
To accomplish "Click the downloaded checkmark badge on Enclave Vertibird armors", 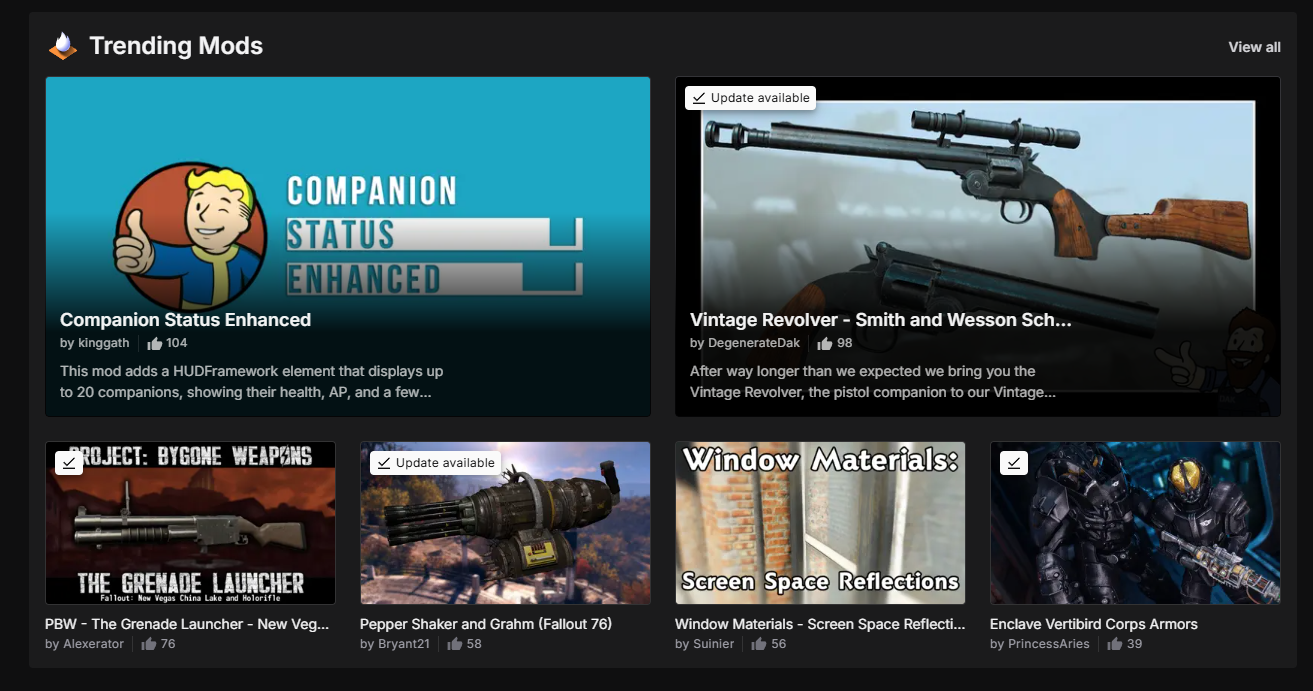I will (1014, 463).
